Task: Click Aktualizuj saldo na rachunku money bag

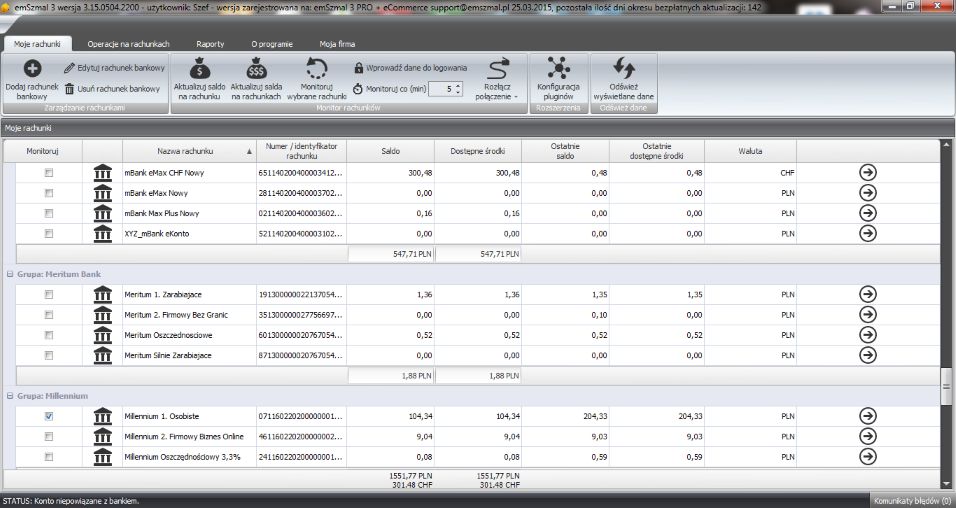Action: tap(199, 69)
